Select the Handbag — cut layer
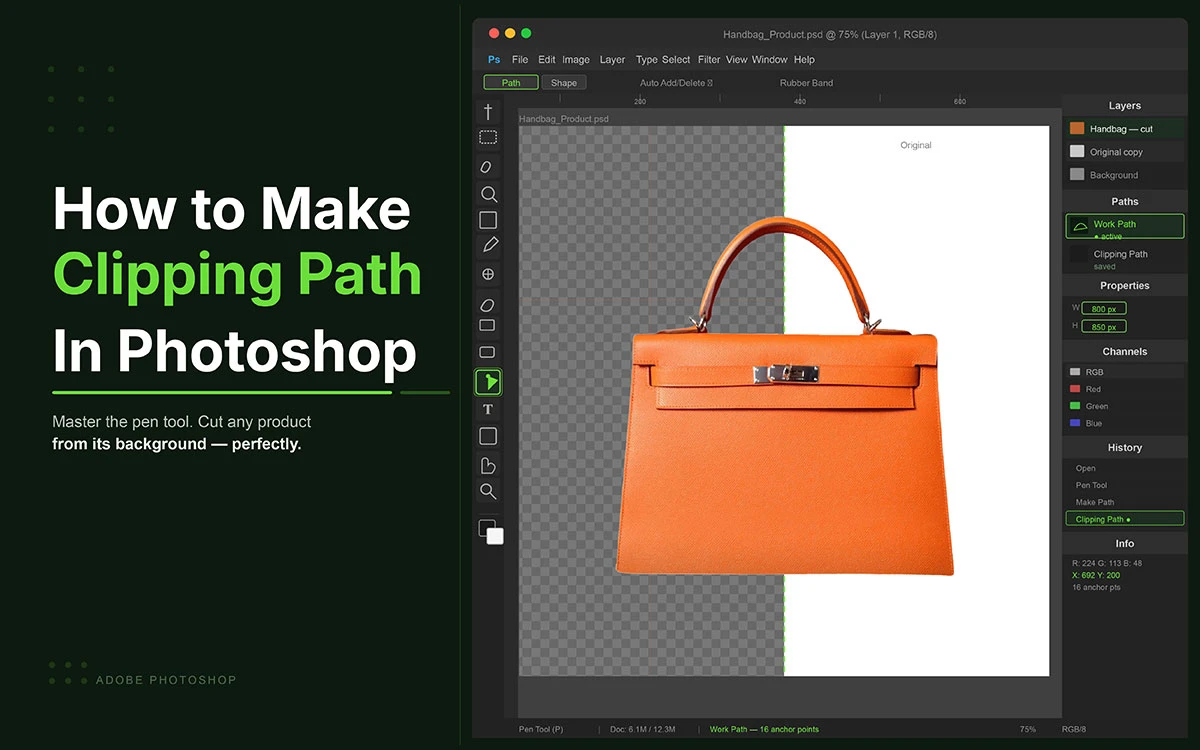This screenshot has height=750, width=1200. [x=1124, y=129]
